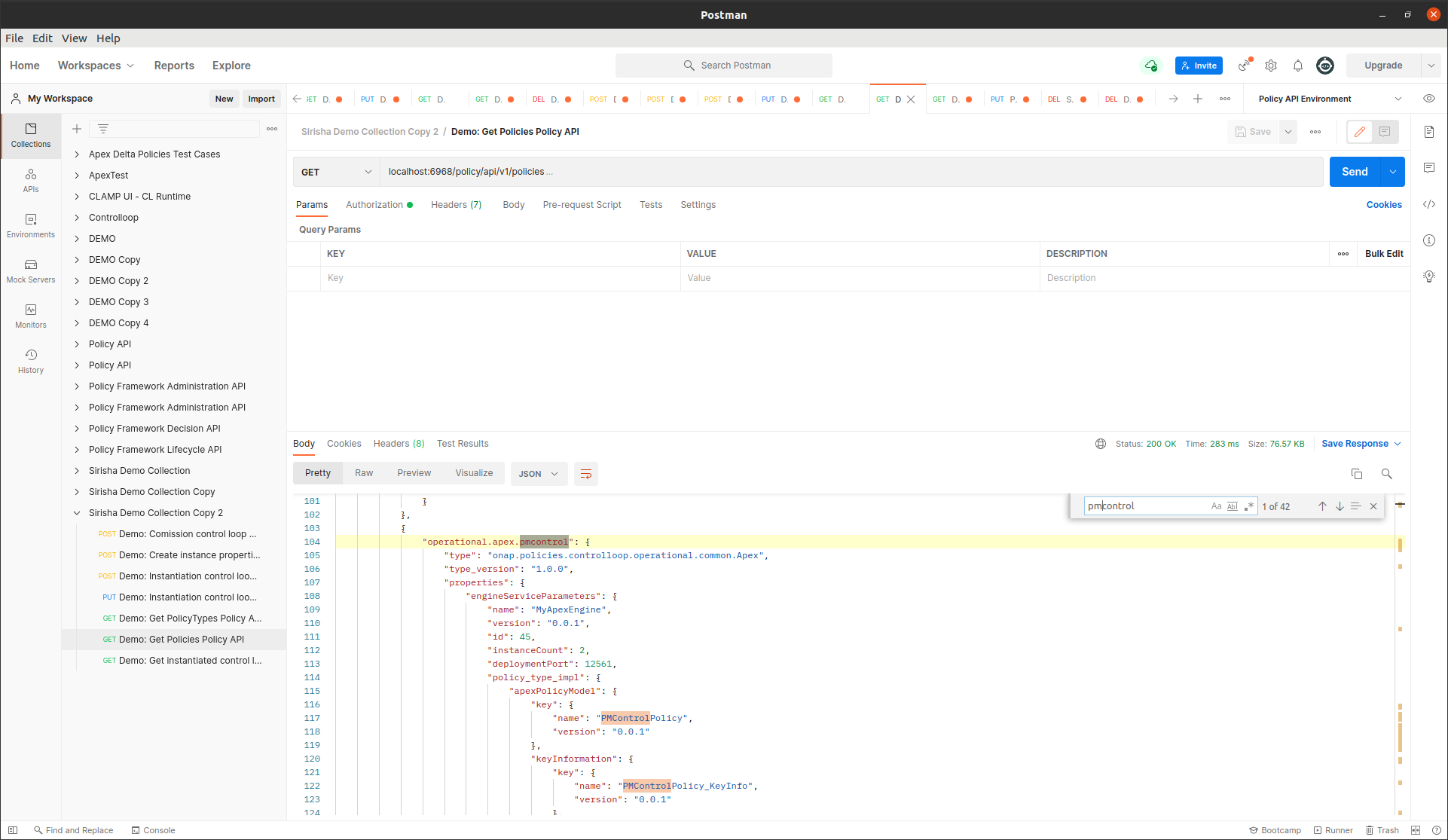Image resolution: width=1448 pixels, height=840 pixels.
Task: Toggle line wrap in response body
Action: [x=586, y=474]
